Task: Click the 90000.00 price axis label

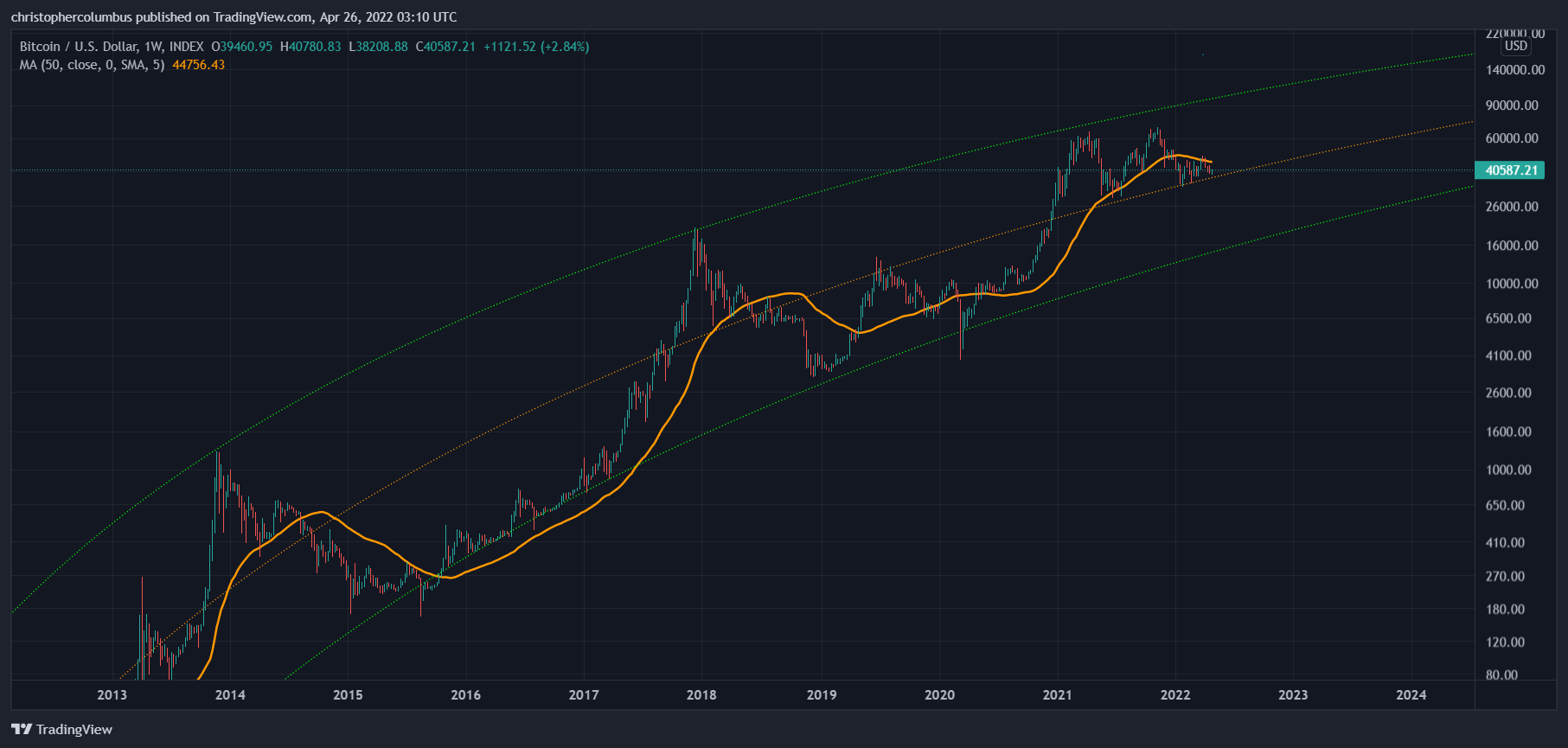Action: 1512,105
